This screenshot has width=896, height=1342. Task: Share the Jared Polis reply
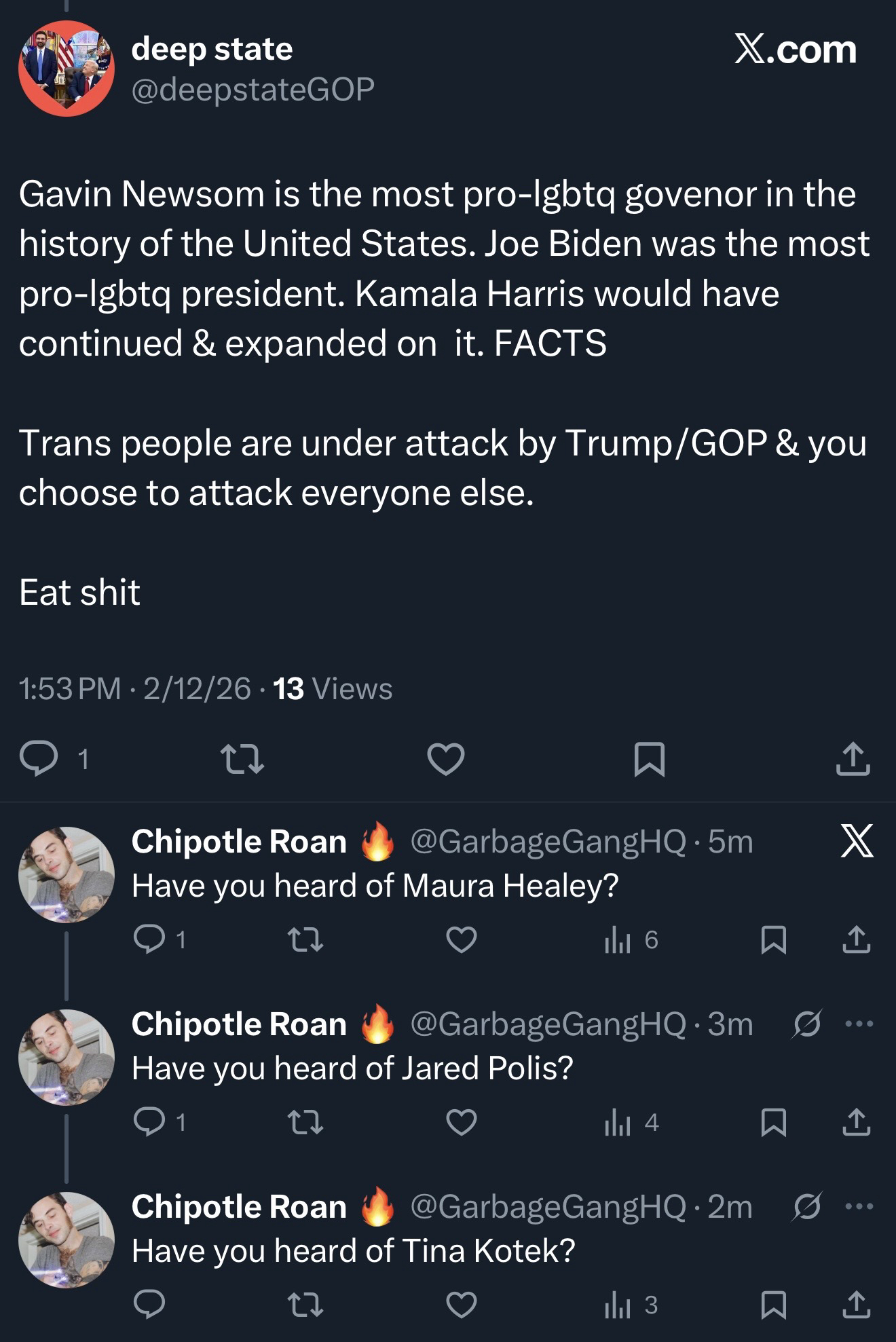tap(856, 1122)
